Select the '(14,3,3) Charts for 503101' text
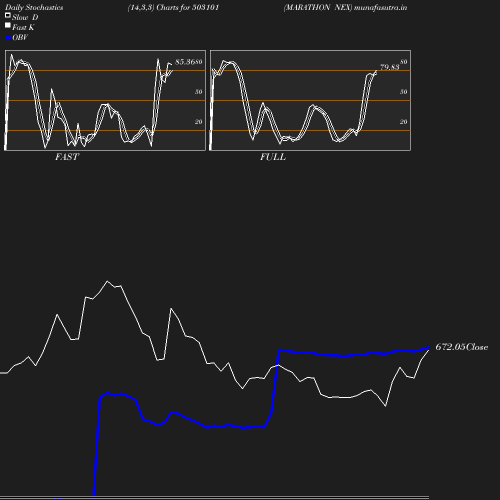500x500 pixels. point(173,8)
